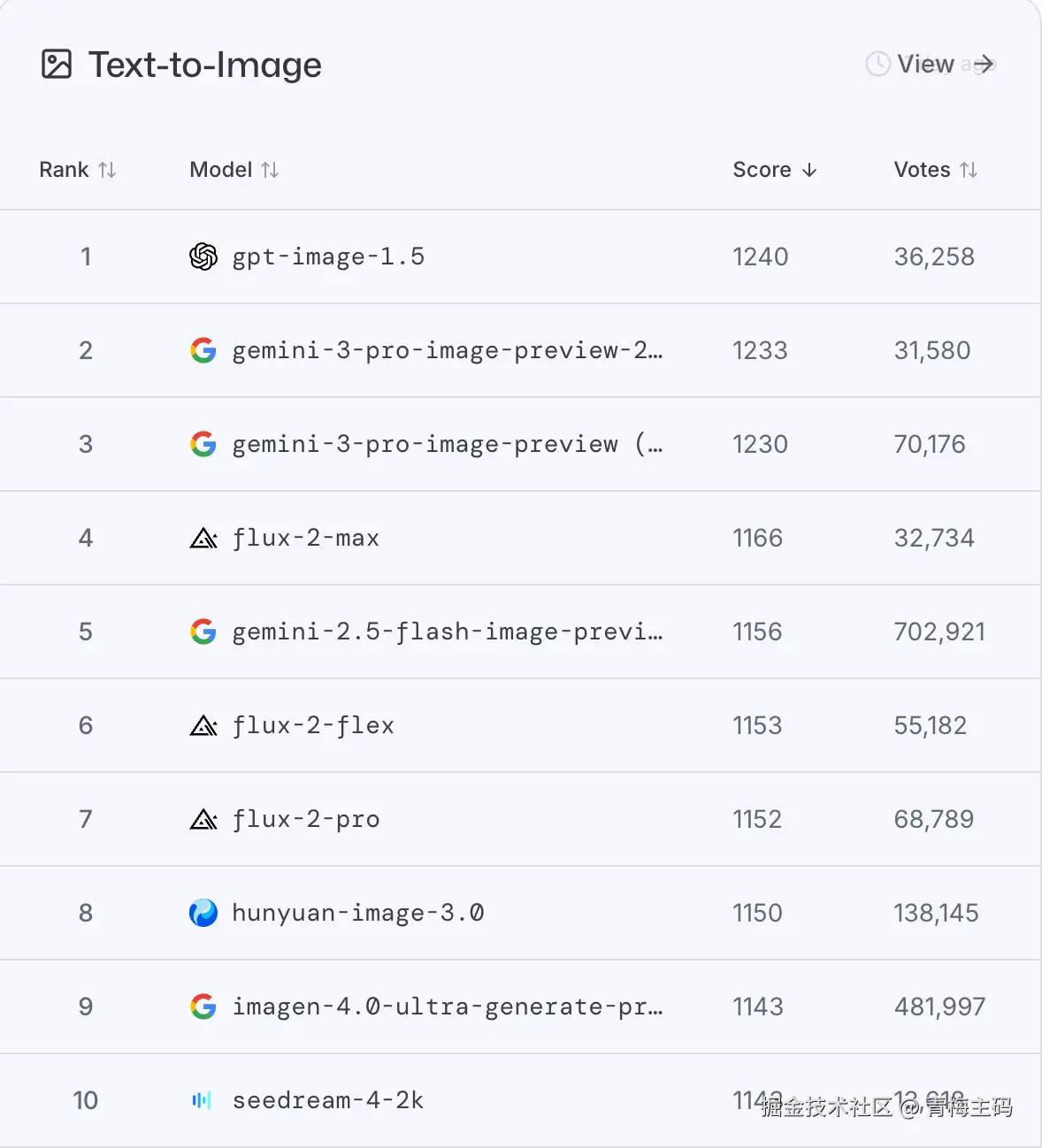Click the blue hunyuan-image-3.0 logo
The height and width of the screenshot is (1148, 1042).
pos(203,913)
